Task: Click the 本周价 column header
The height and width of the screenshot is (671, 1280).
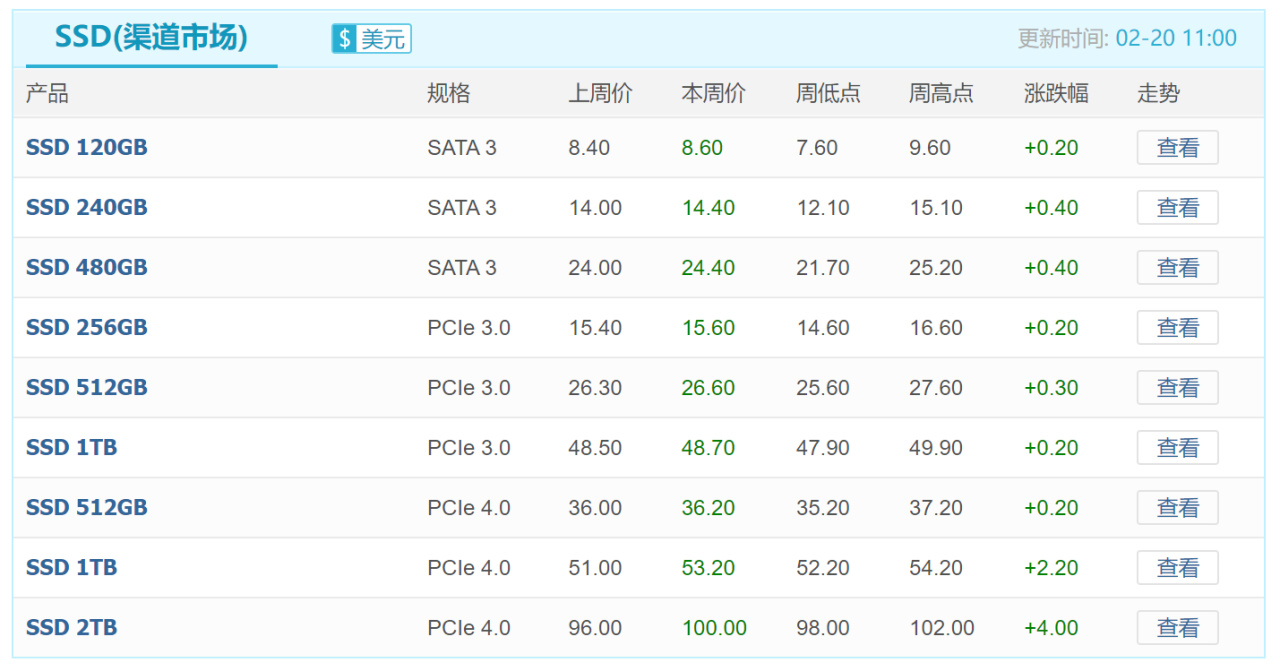Action: tap(713, 94)
